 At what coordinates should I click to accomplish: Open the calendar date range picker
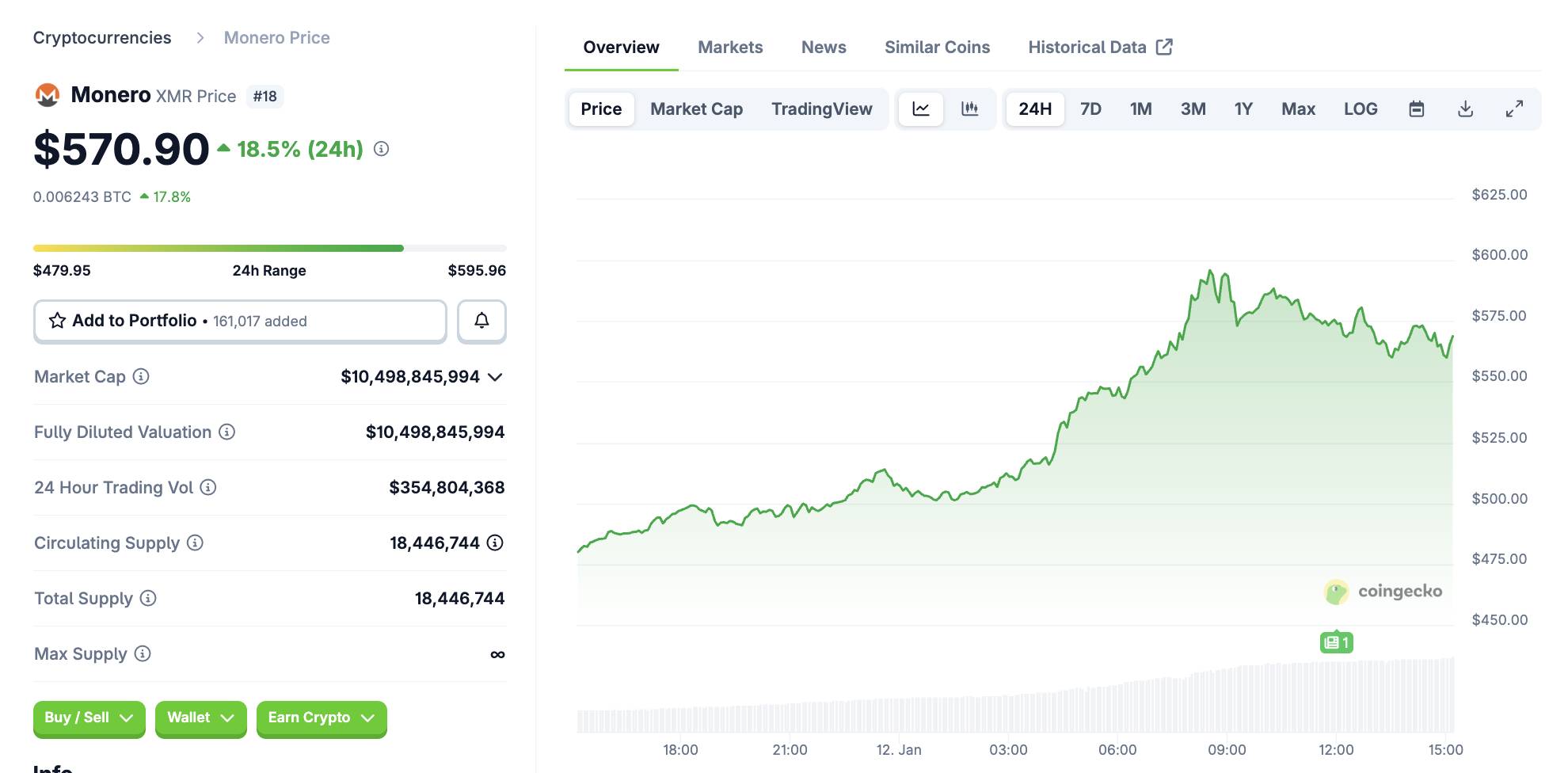[x=1416, y=109]
